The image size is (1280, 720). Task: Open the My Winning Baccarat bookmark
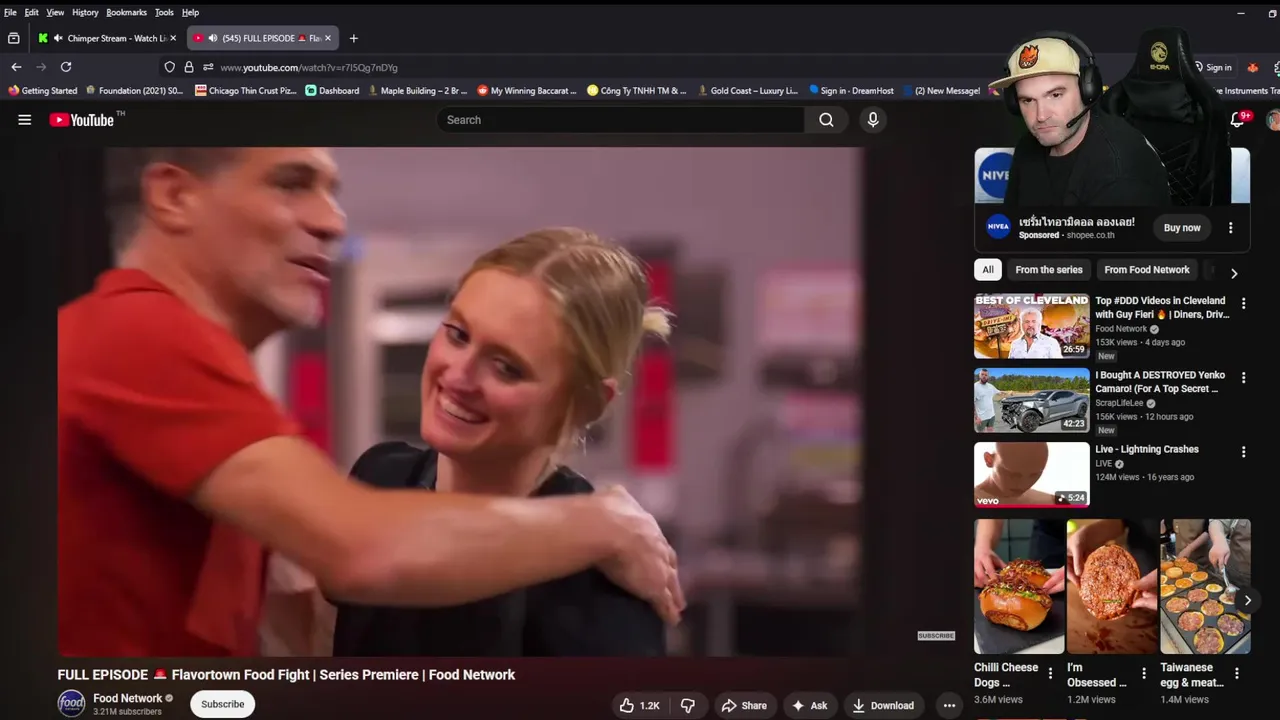(527, 90)
